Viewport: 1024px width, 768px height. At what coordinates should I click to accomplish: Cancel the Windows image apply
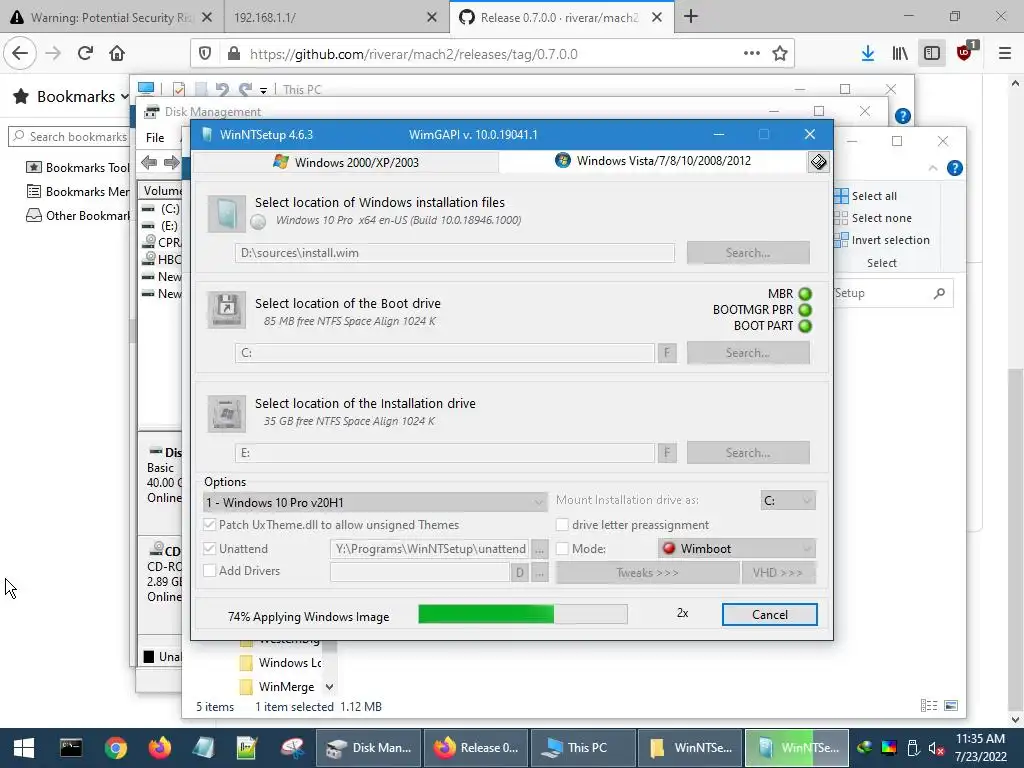coord(769,615)
